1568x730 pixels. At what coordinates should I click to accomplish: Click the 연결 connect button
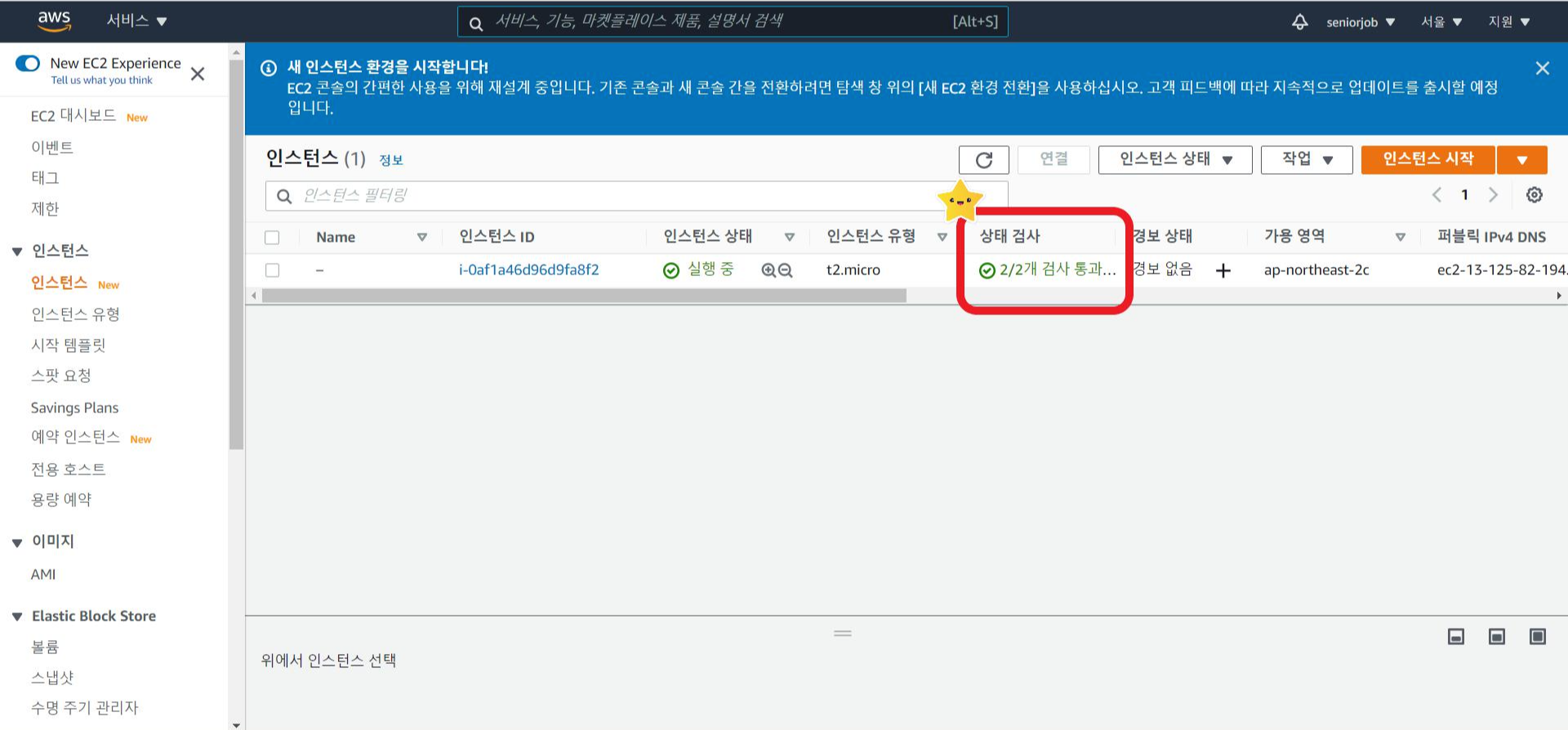pyautogui.click(x=1053, y=159)
